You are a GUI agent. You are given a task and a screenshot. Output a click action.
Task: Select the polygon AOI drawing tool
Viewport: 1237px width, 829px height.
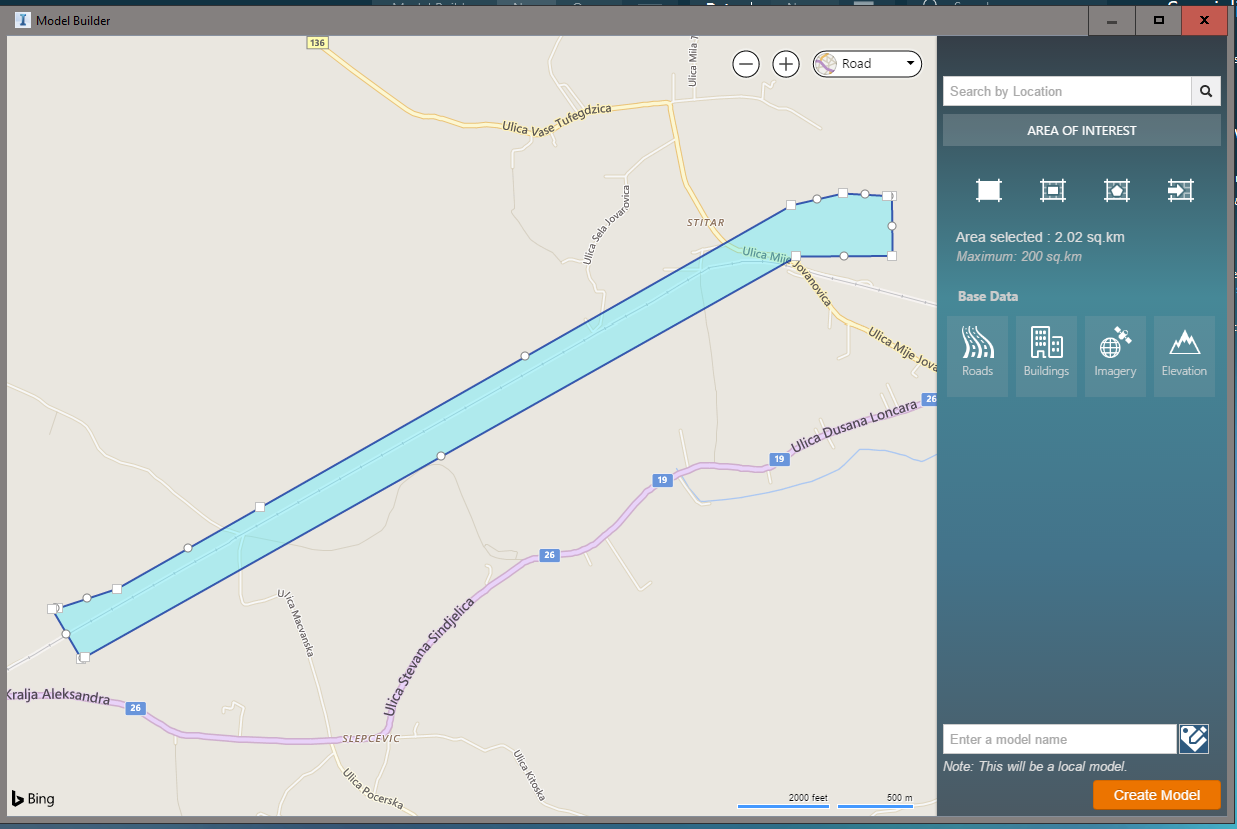[1116, 190]
